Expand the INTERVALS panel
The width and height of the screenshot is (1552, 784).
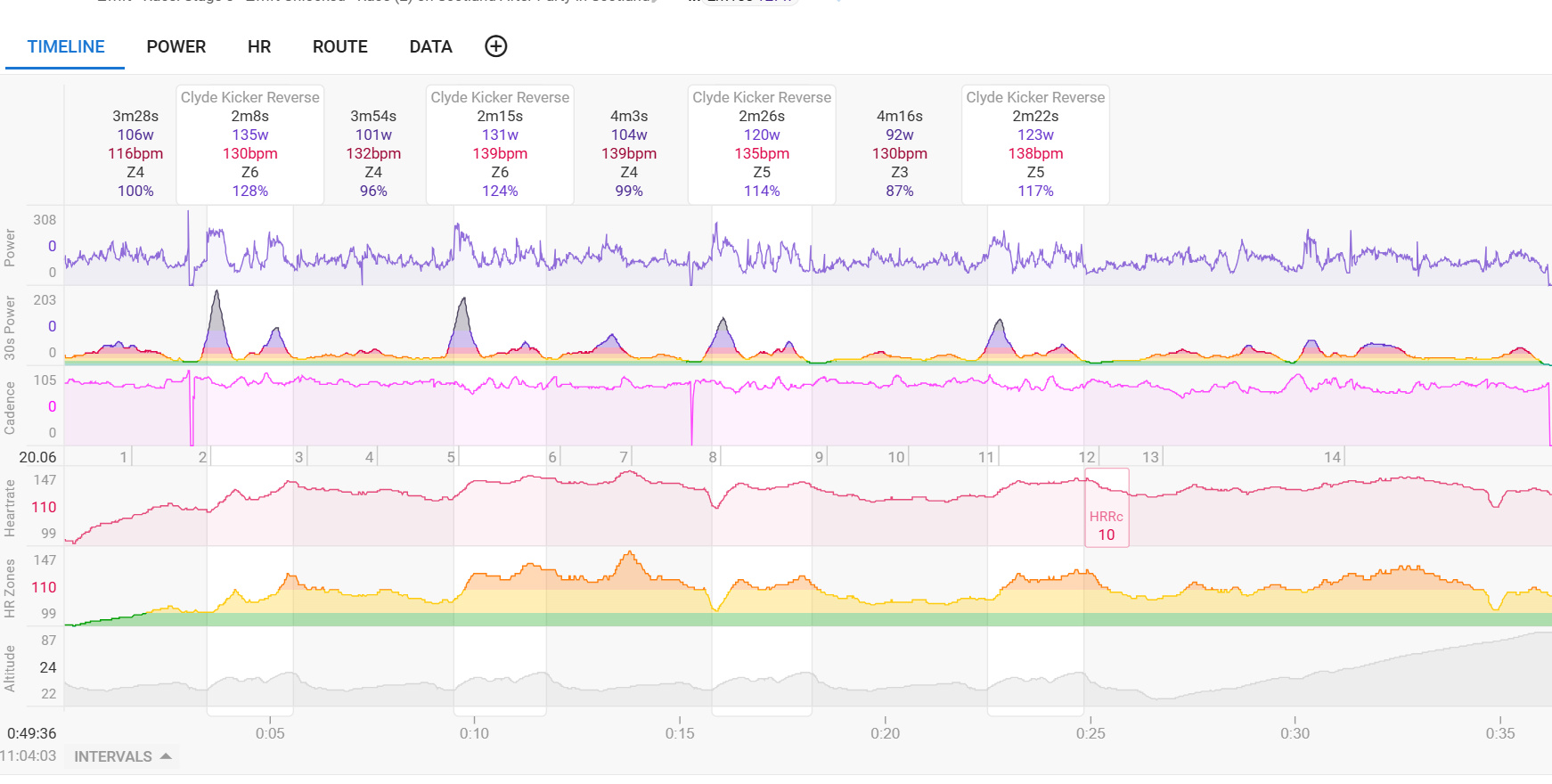(113, 756)
